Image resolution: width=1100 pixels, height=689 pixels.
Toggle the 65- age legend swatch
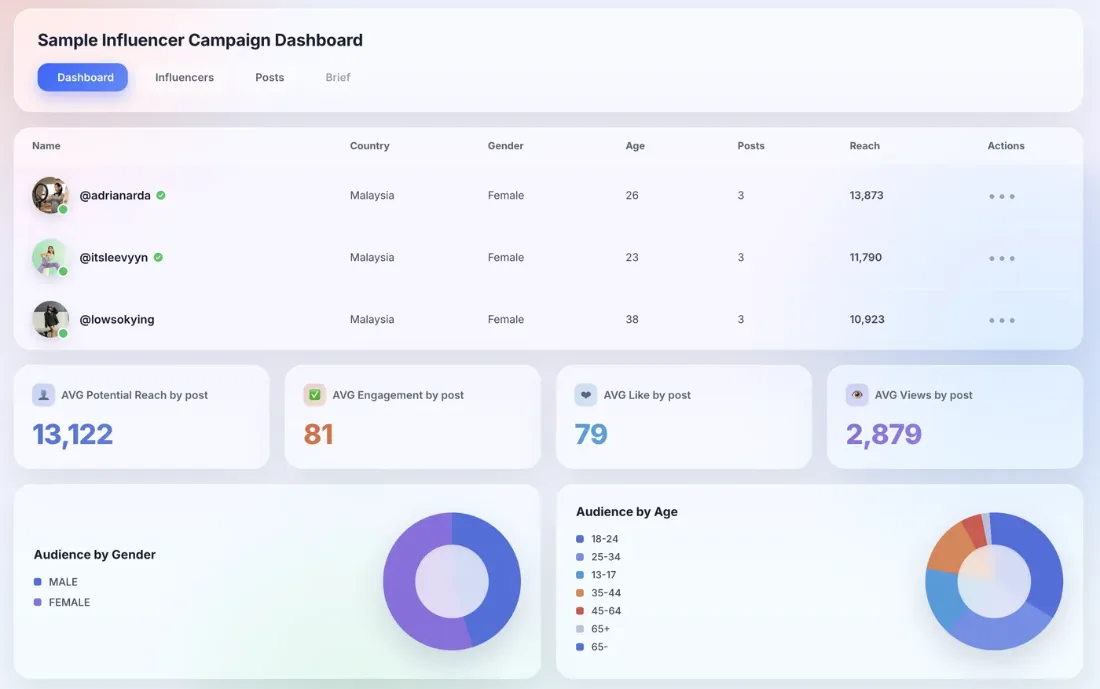tap(579, 647)
